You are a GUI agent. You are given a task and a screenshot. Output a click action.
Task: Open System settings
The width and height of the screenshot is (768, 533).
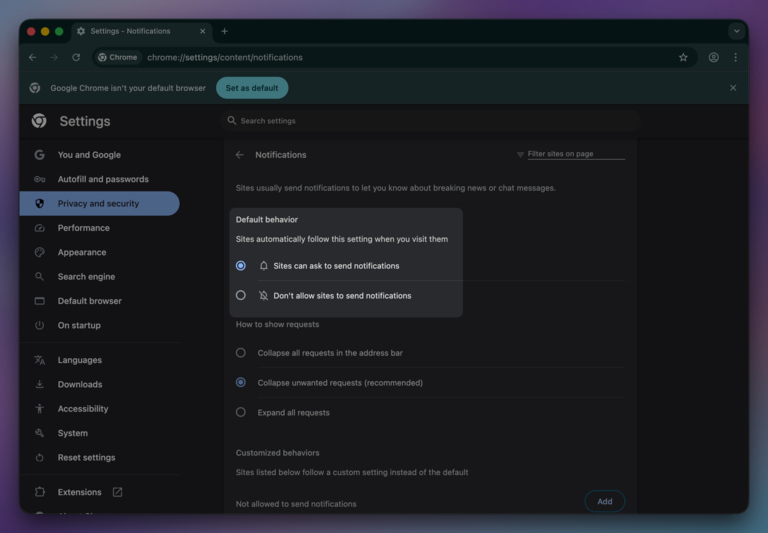(72, 433)
